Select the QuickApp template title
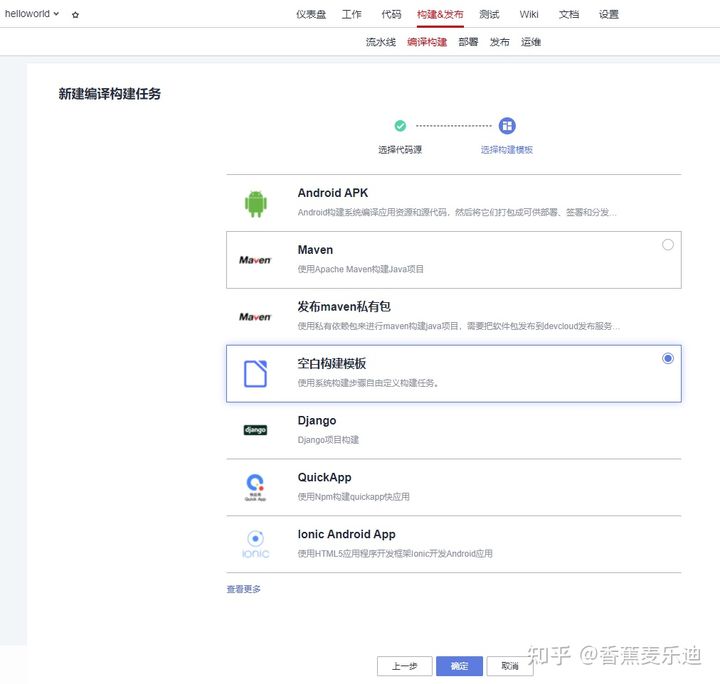720x684 pixels. click(x=325, y=477)
